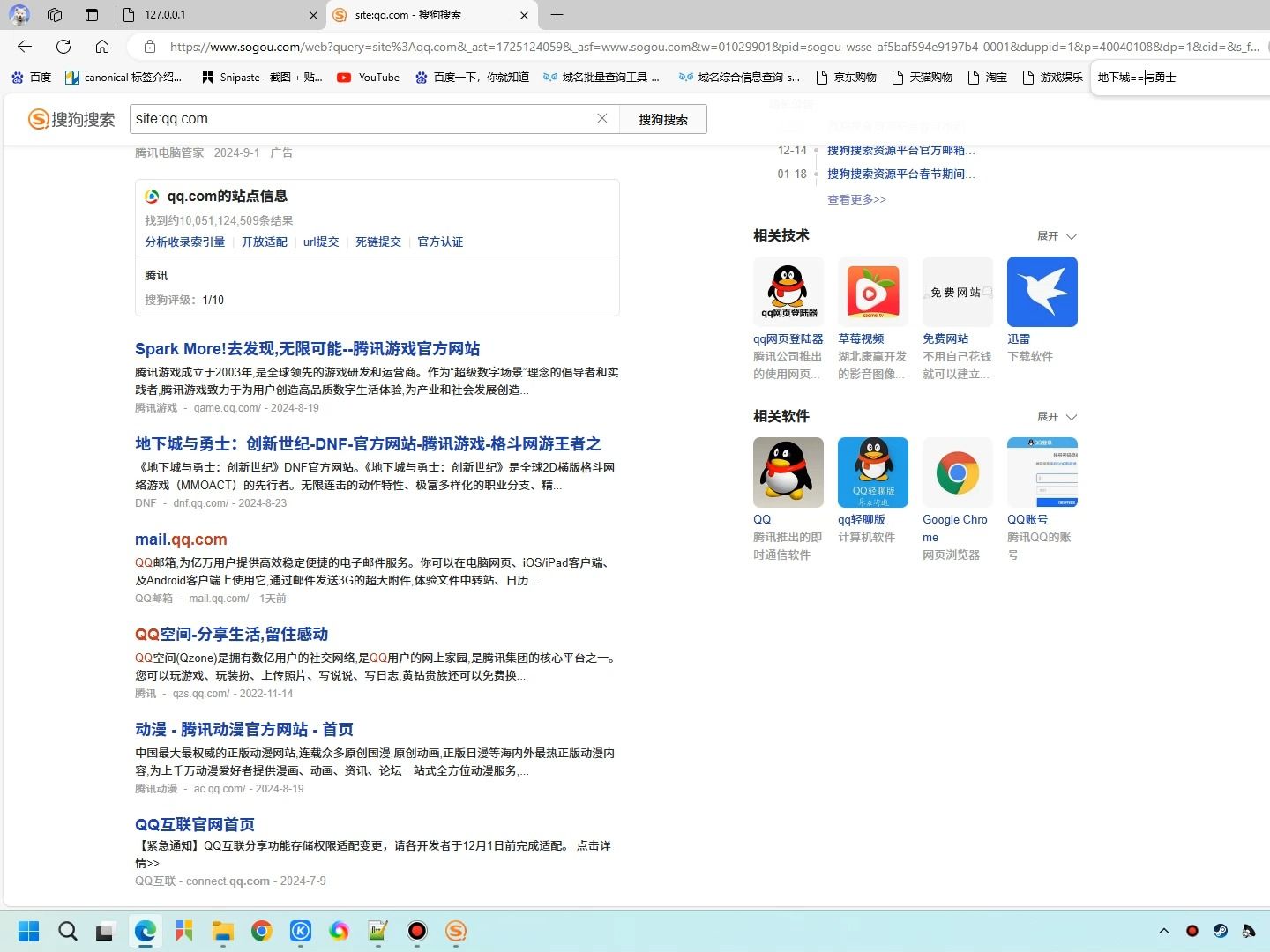Click the Steam icon in the system tray

click(x=1221, y=931)
